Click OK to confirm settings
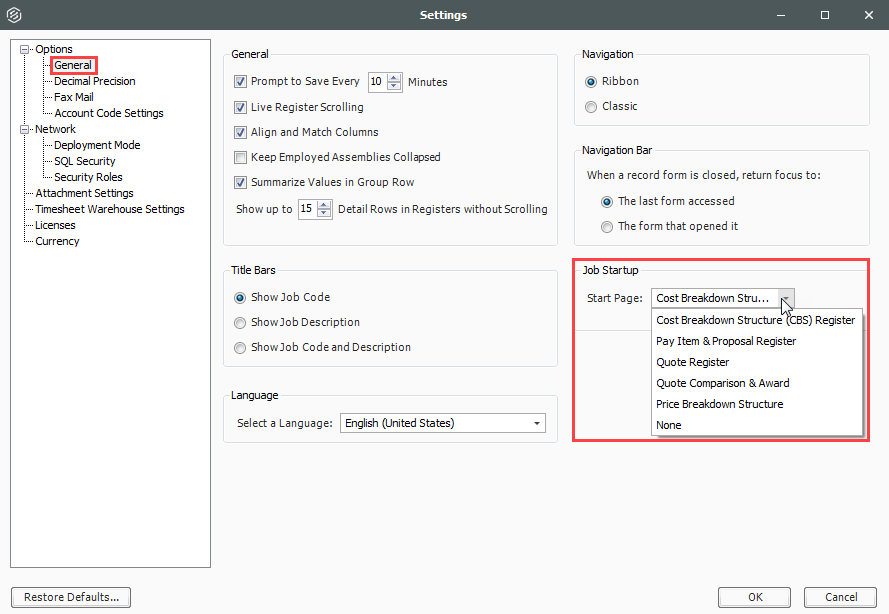889x614 pixels. pyautogui.click(x=755, y=597)
